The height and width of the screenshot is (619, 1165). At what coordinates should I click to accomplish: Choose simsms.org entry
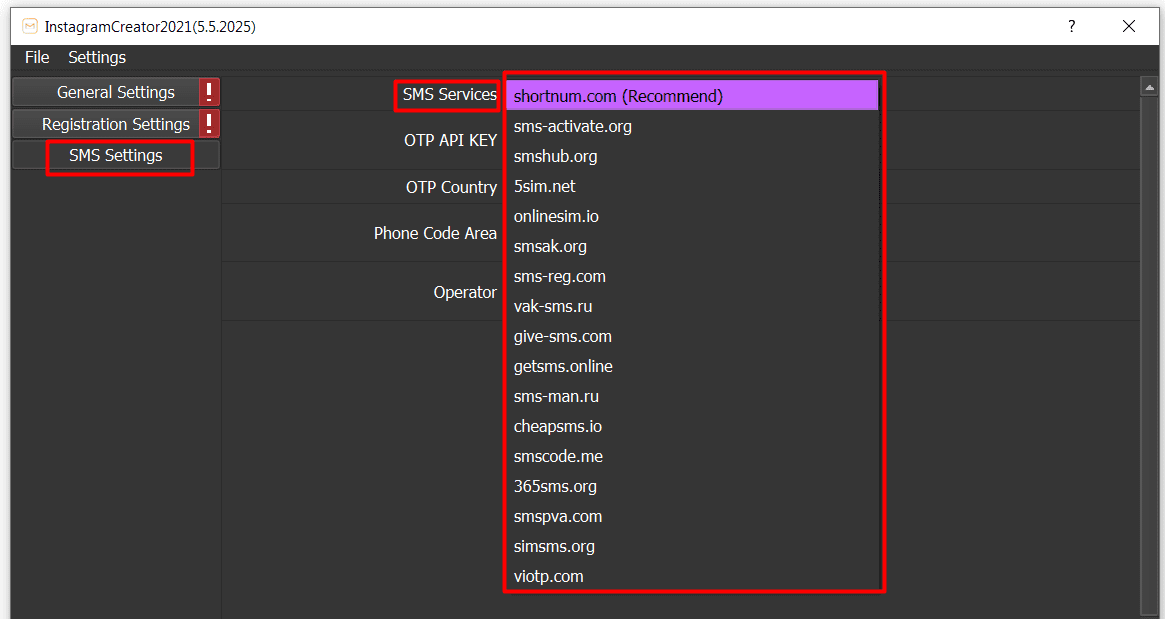click(x=692, y=546)
